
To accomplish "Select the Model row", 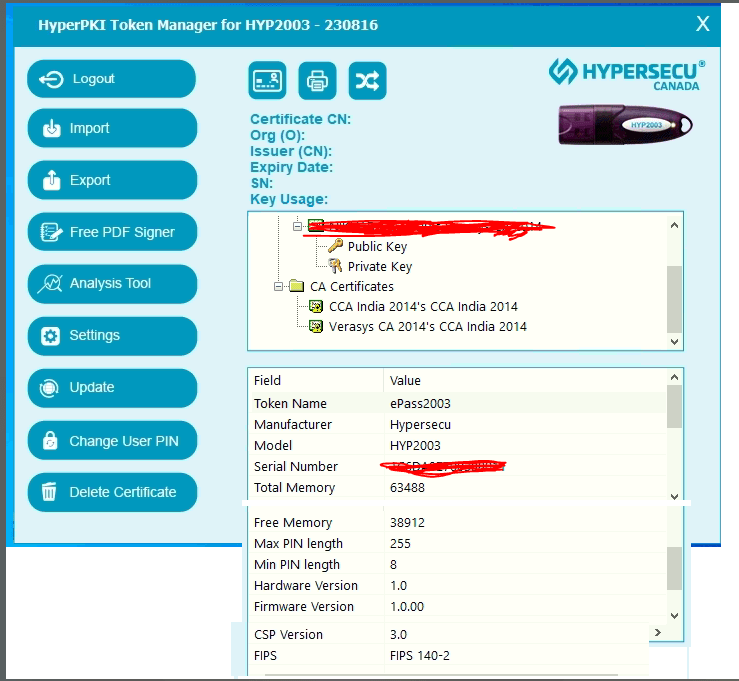I will click(x=458, y=445).
